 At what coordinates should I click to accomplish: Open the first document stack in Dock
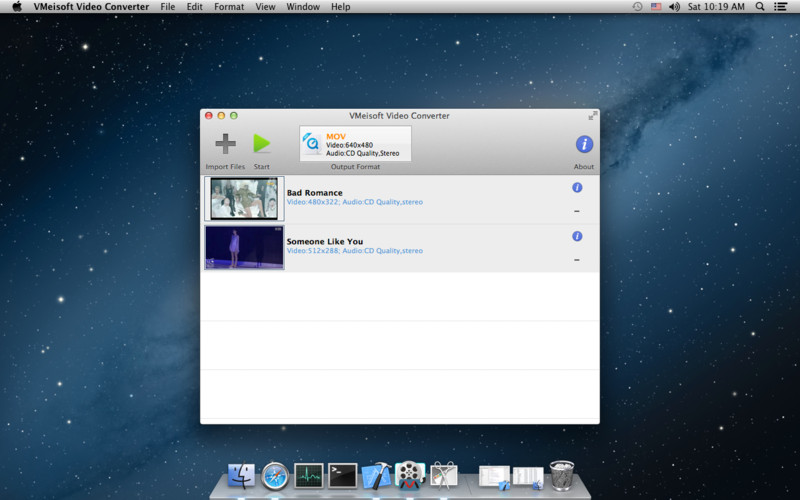click(x=494, y=477)
